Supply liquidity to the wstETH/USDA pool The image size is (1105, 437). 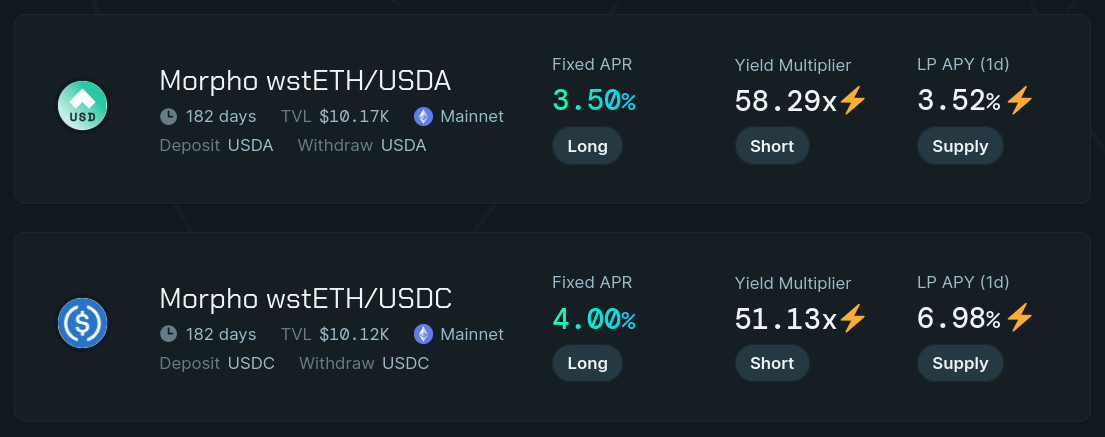tap(960, 146)
